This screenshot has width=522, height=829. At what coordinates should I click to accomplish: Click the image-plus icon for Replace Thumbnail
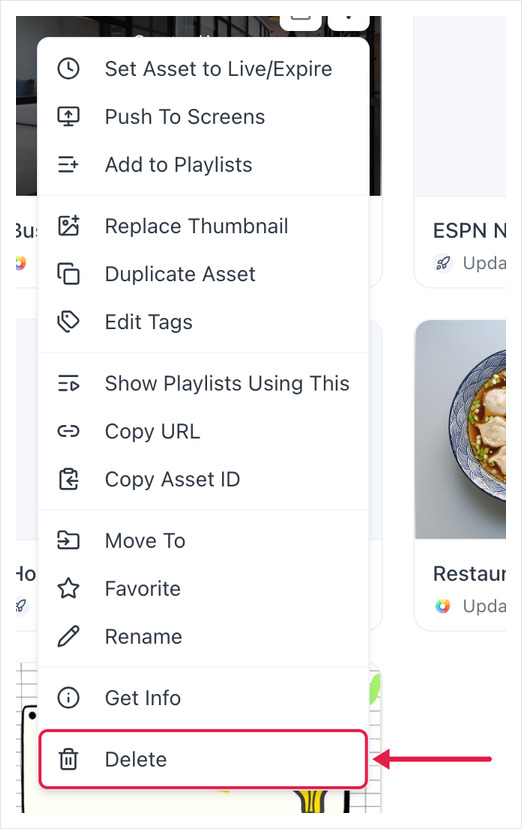click(x=68, y=226)
